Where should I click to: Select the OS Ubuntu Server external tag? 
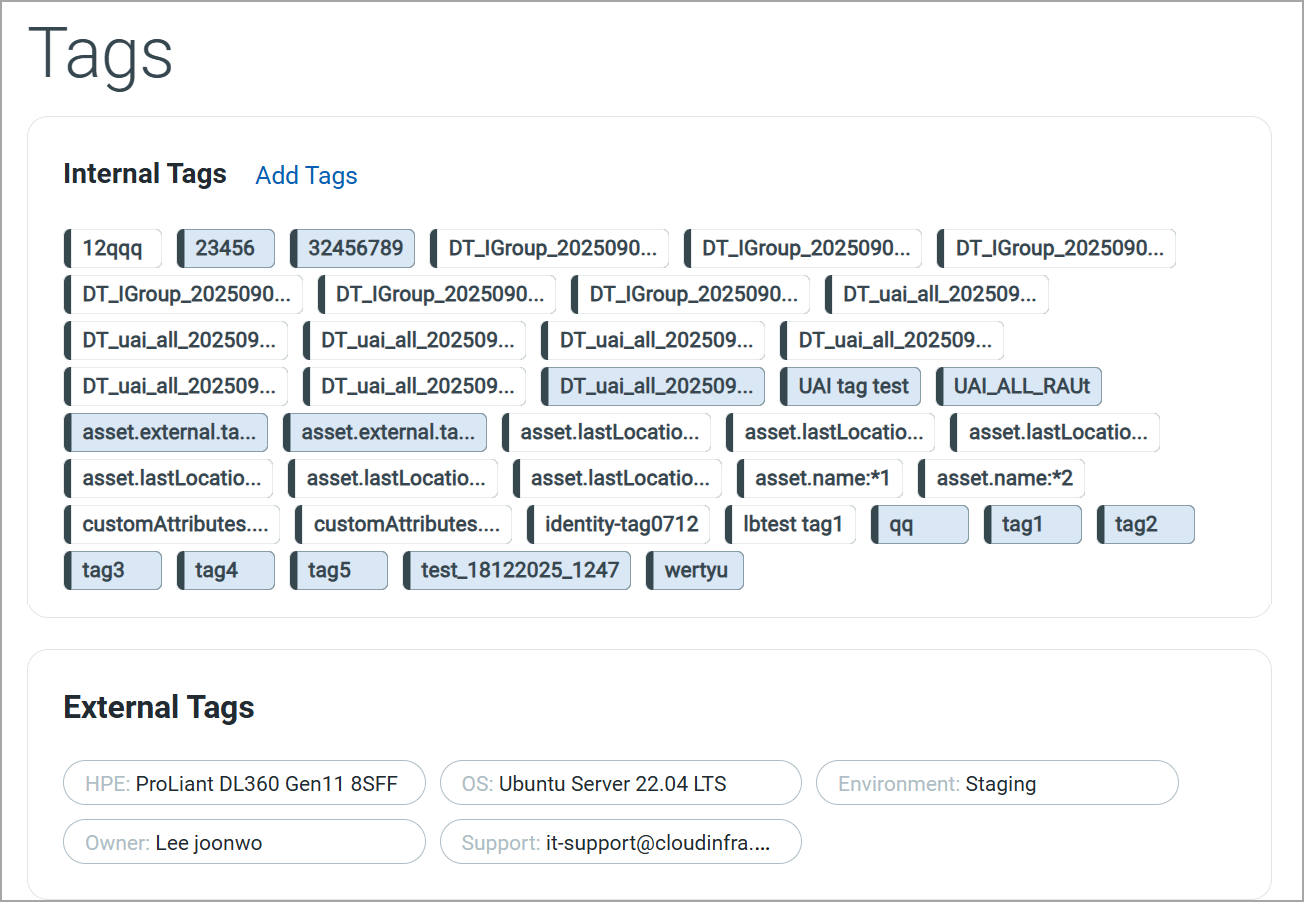(620, 784)
